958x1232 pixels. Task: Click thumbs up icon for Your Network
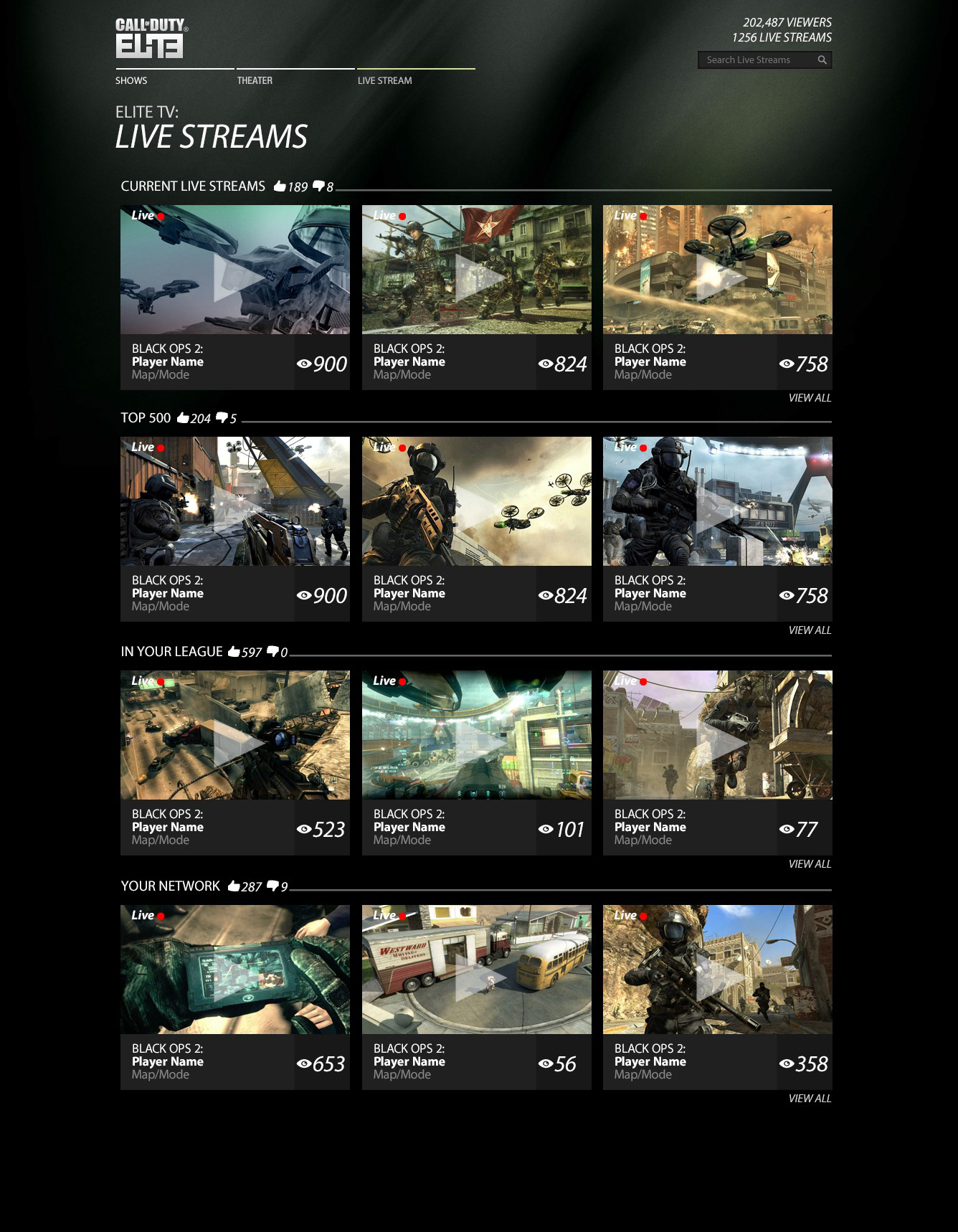(x=234, y=886)
